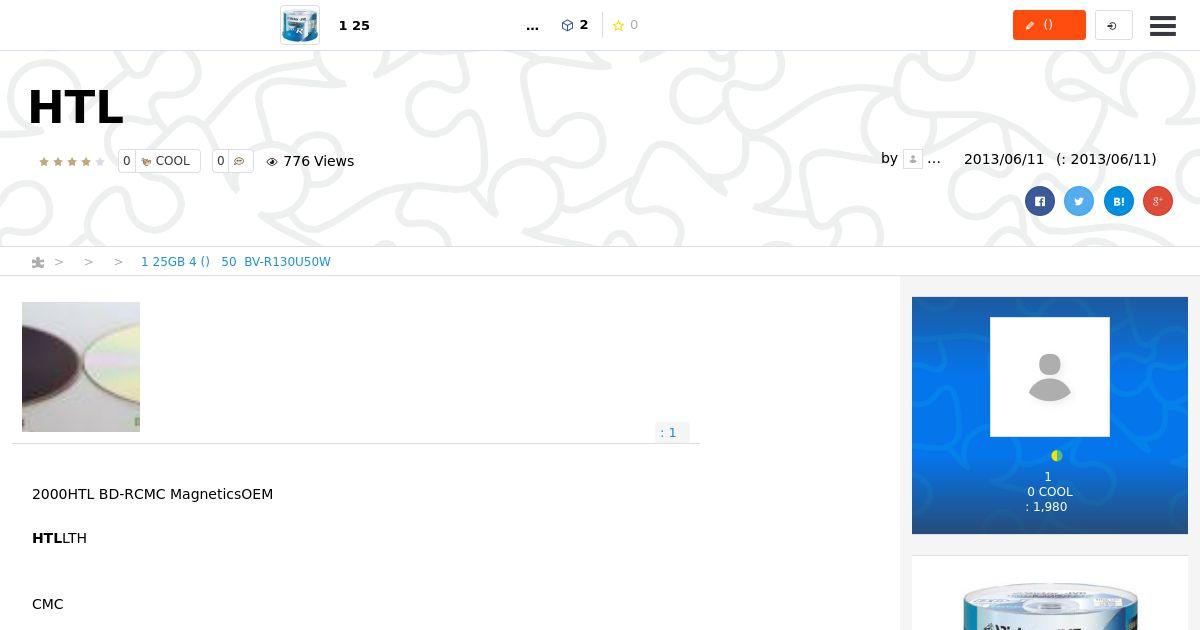Screen dimensions: 1200x630
Task: Click the '0 COOL' stat in profile card
Action: (x=1050, y=492)
